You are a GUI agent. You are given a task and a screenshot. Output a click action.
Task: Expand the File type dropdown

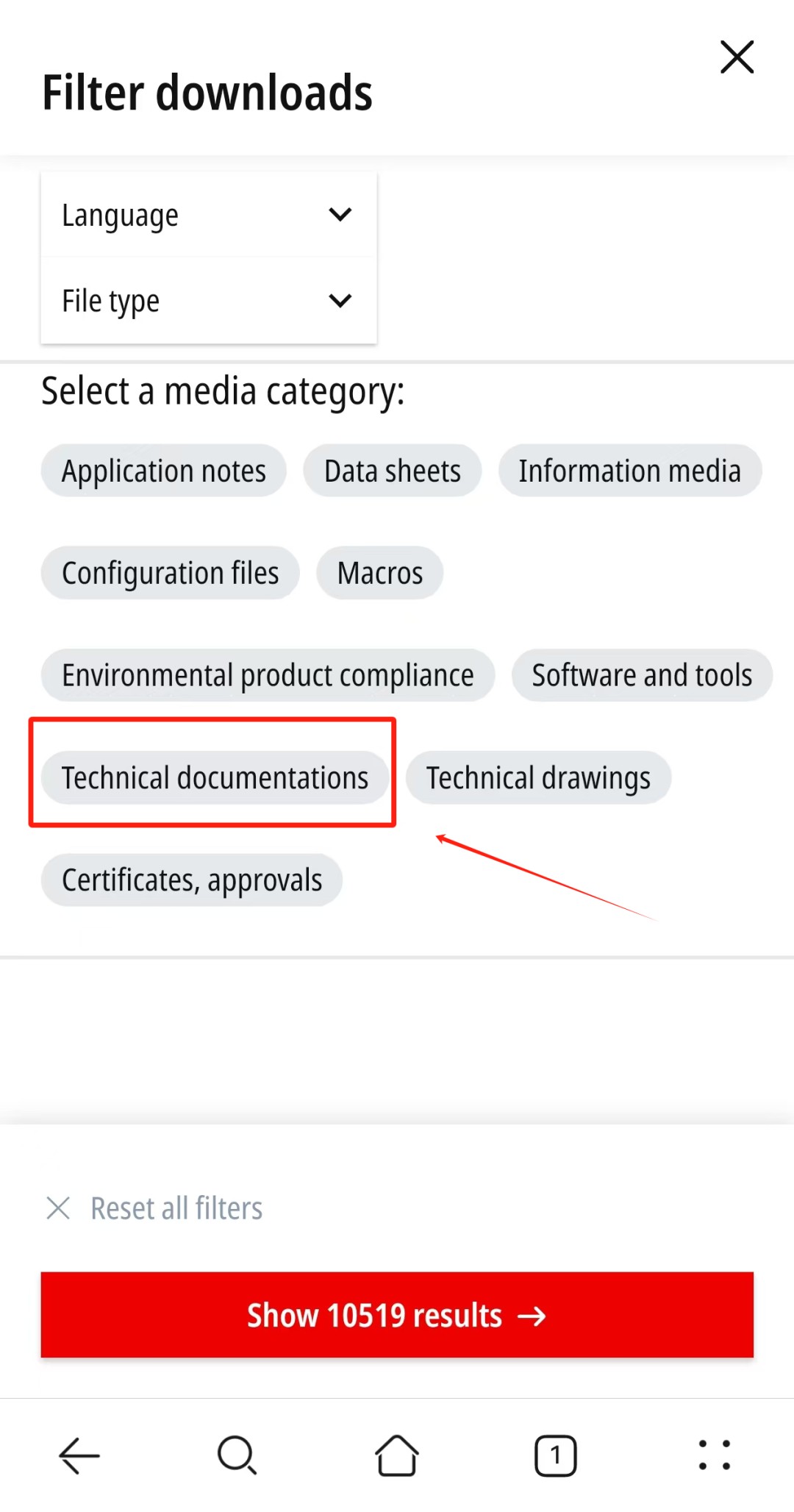tap(209, 301)
